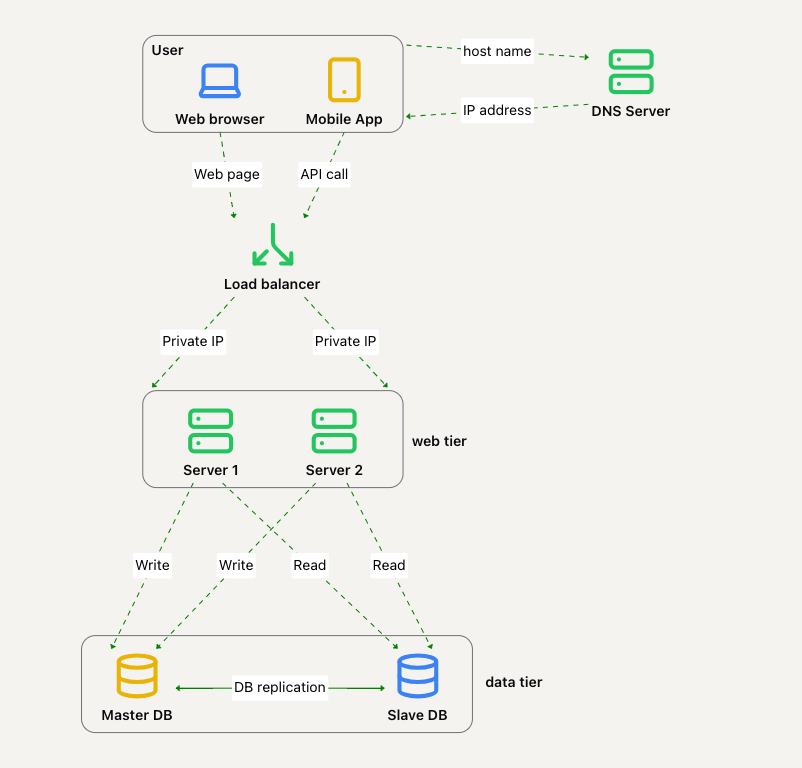
Task: Select the 'IP address' arrow label
Action: [x=497, y=110]
